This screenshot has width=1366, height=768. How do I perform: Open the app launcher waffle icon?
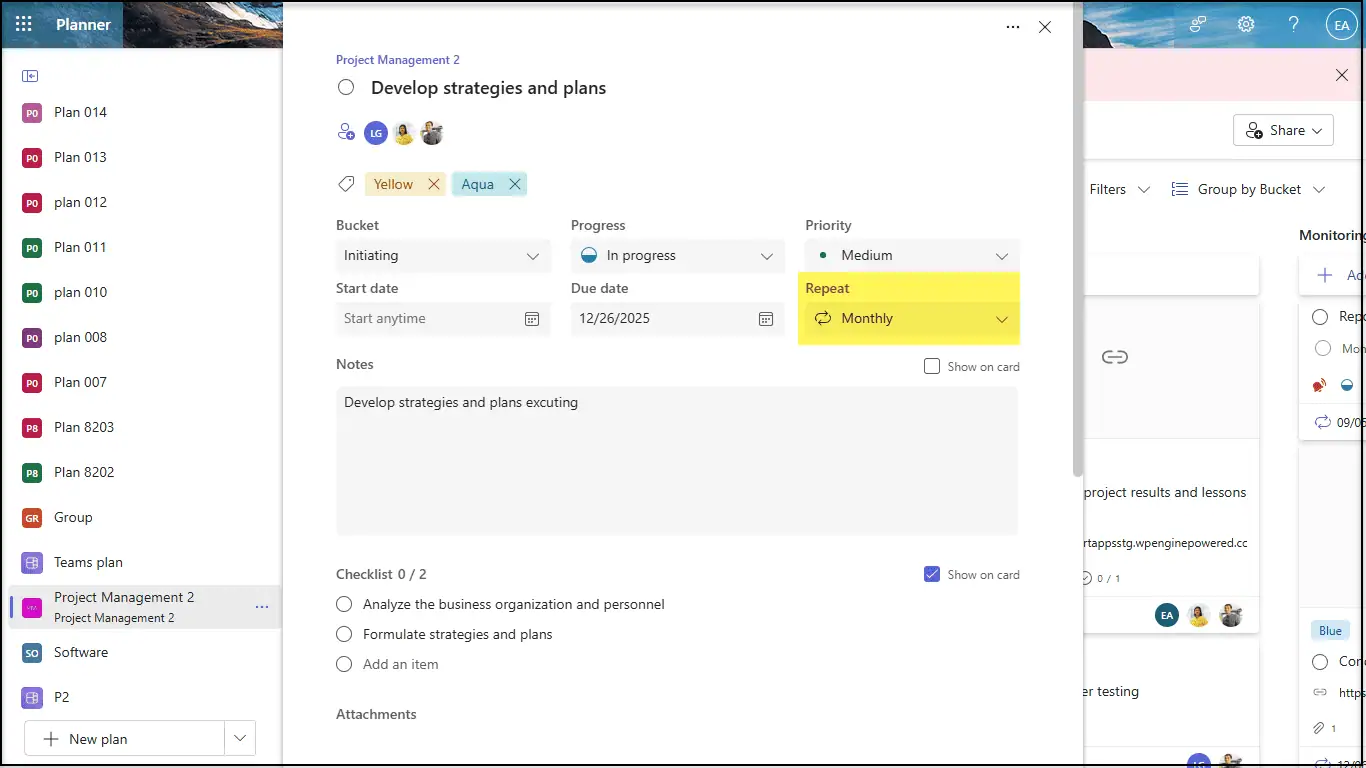pyautogui.click(x=24, y=24)
